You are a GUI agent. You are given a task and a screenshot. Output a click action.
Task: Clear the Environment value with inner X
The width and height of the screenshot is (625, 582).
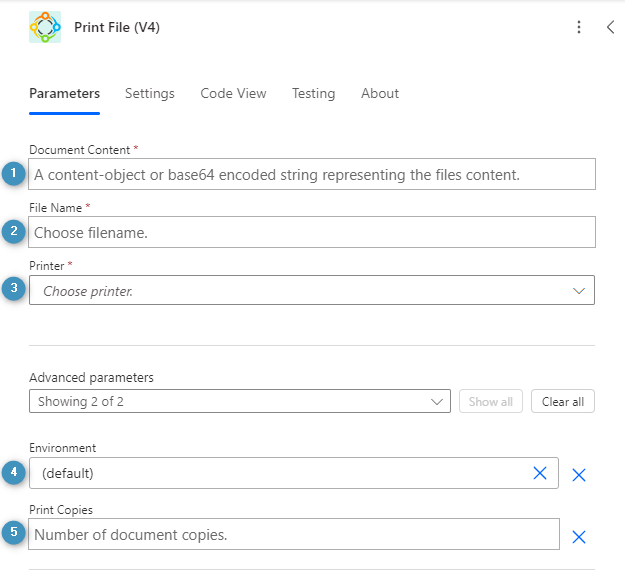point(540,473)
